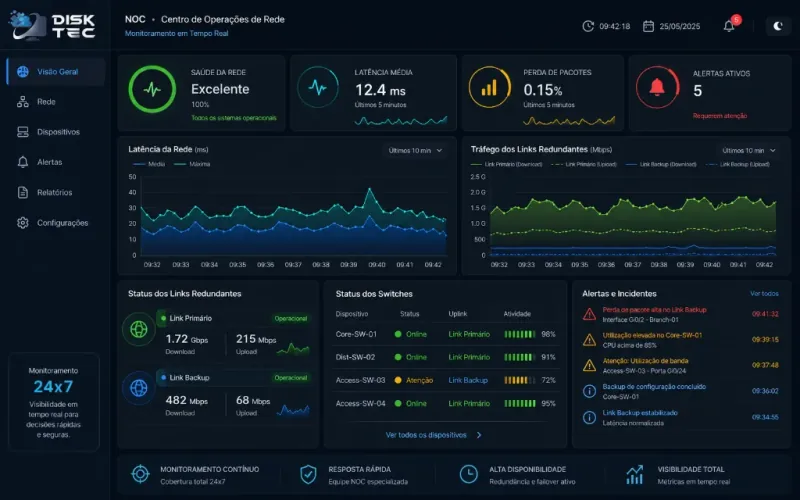Click the bell icon beside Alertas
This screenshot has width=800, height=500.
click(x=23, y=162)
